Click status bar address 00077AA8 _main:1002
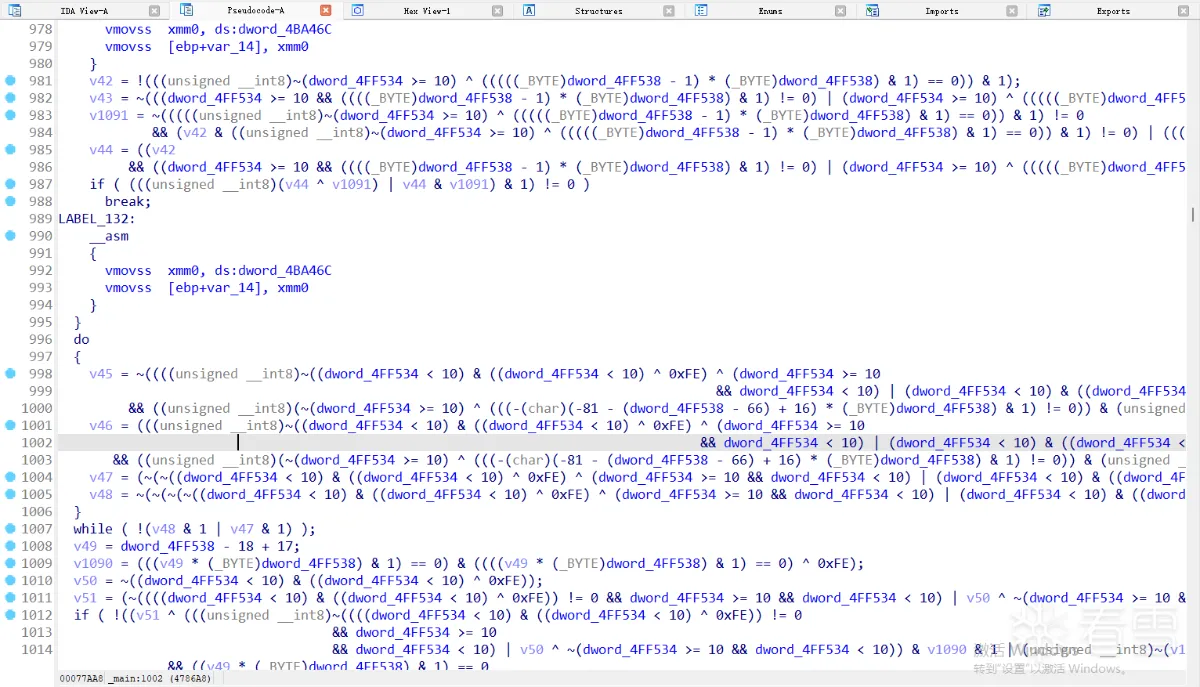 pos(136,678)
